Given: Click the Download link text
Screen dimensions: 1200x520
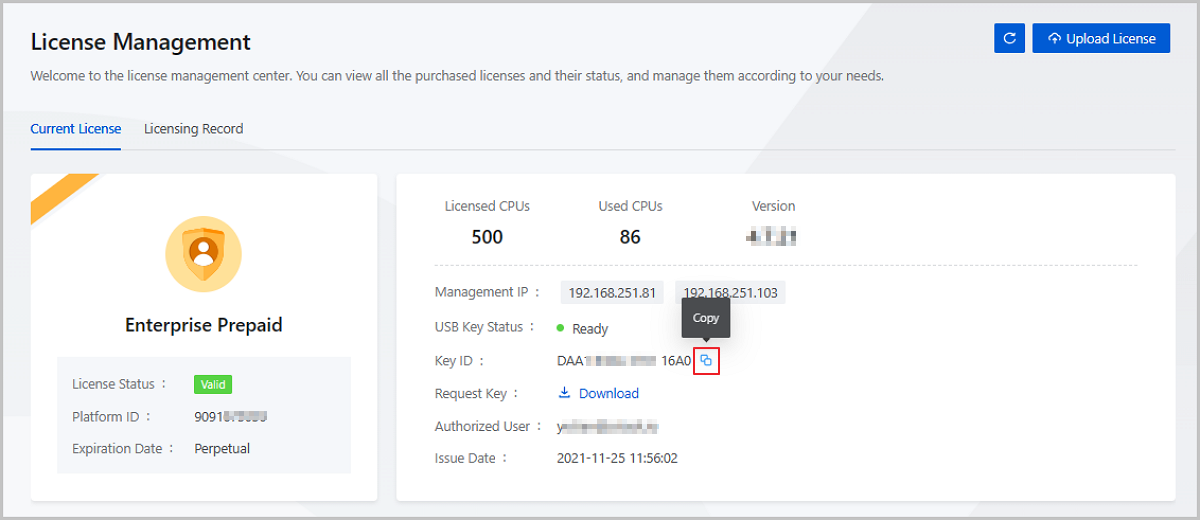Looking at the screenshot, I should point(608,393).
